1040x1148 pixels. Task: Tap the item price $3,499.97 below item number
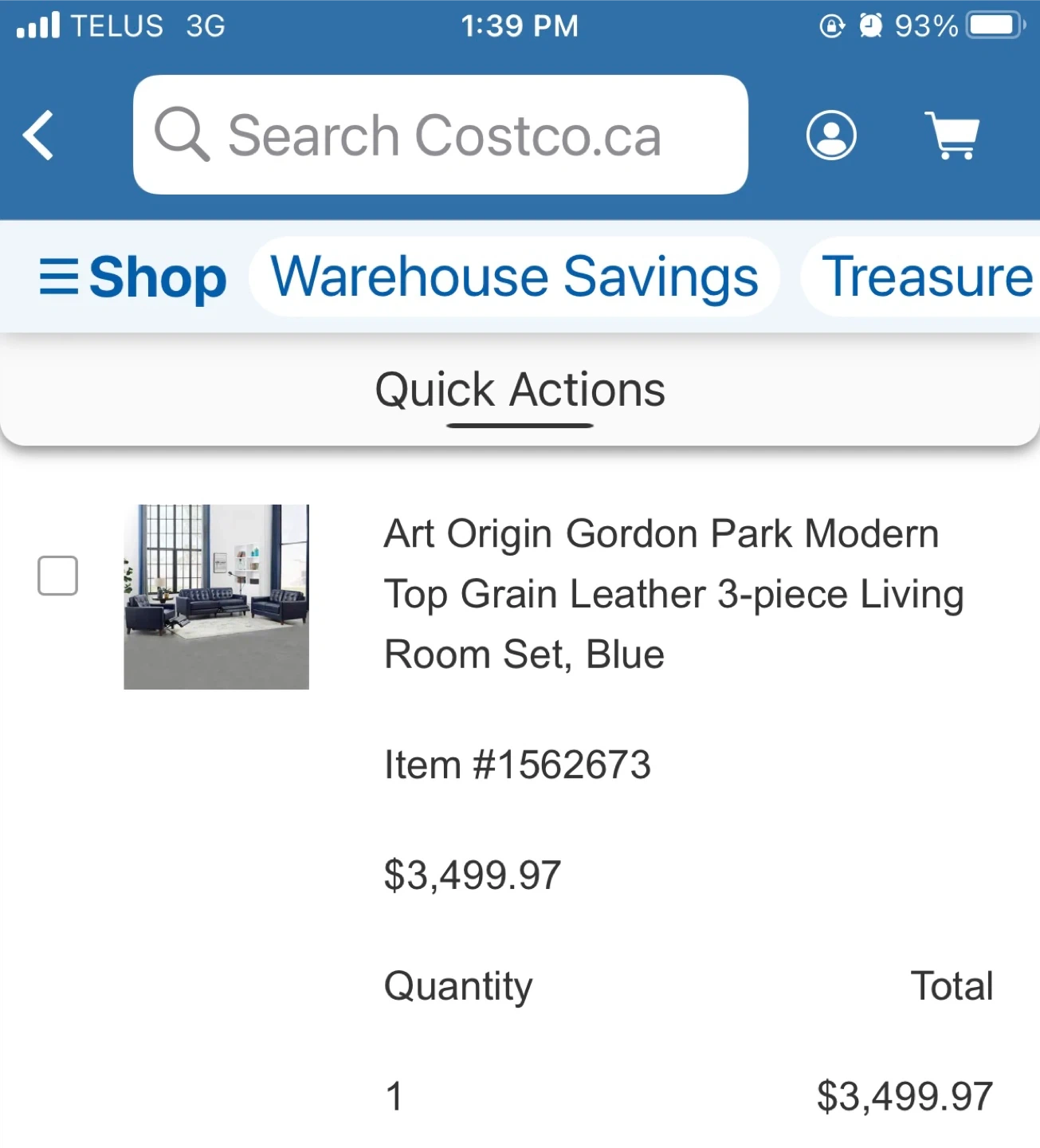tap(473, 875)
